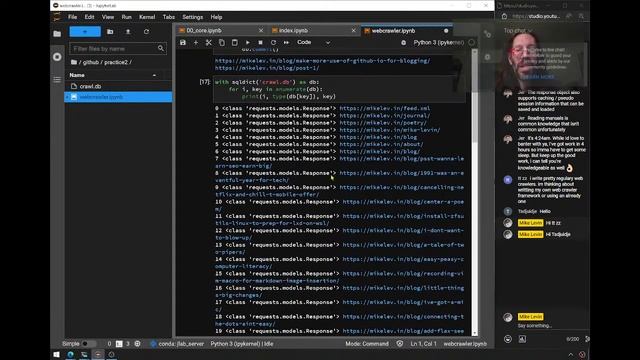The image size is (640, 360).
Task: Open the File menu
Action: click(x=73, y=17)
